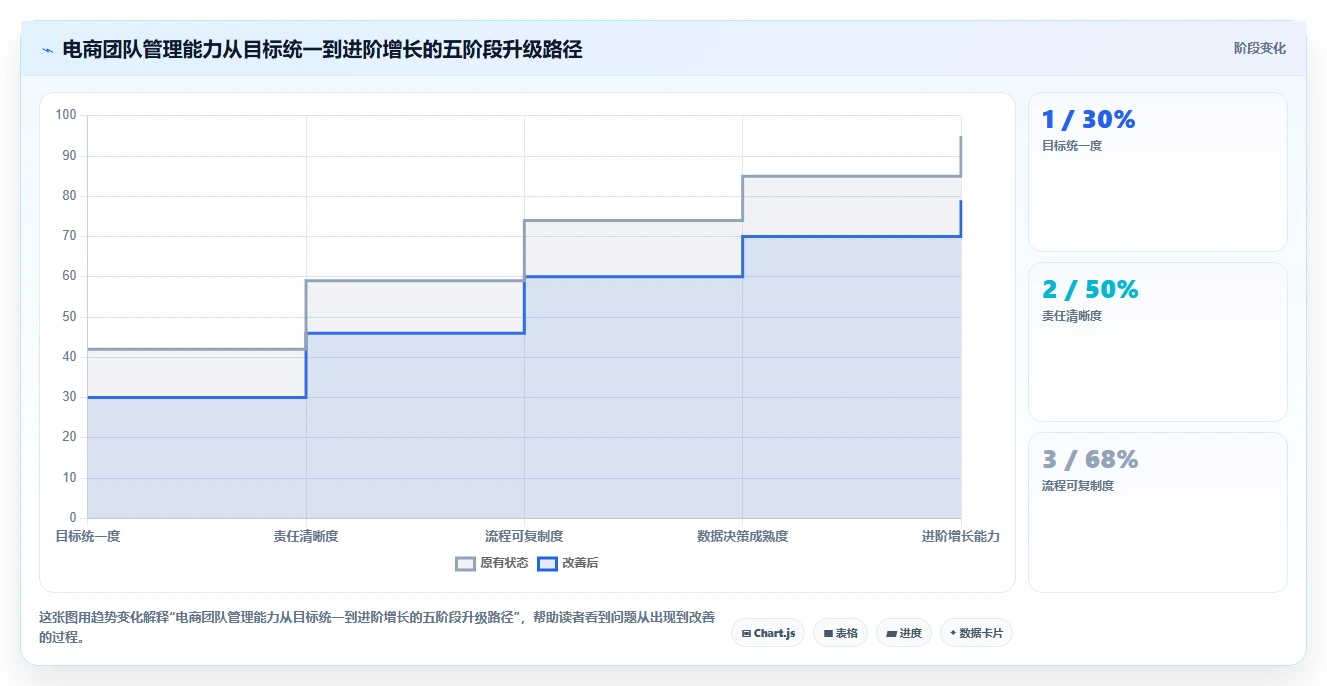Click the icon in 进度 tag
This screenshot has height=686, width=1327.
point(891,633)
